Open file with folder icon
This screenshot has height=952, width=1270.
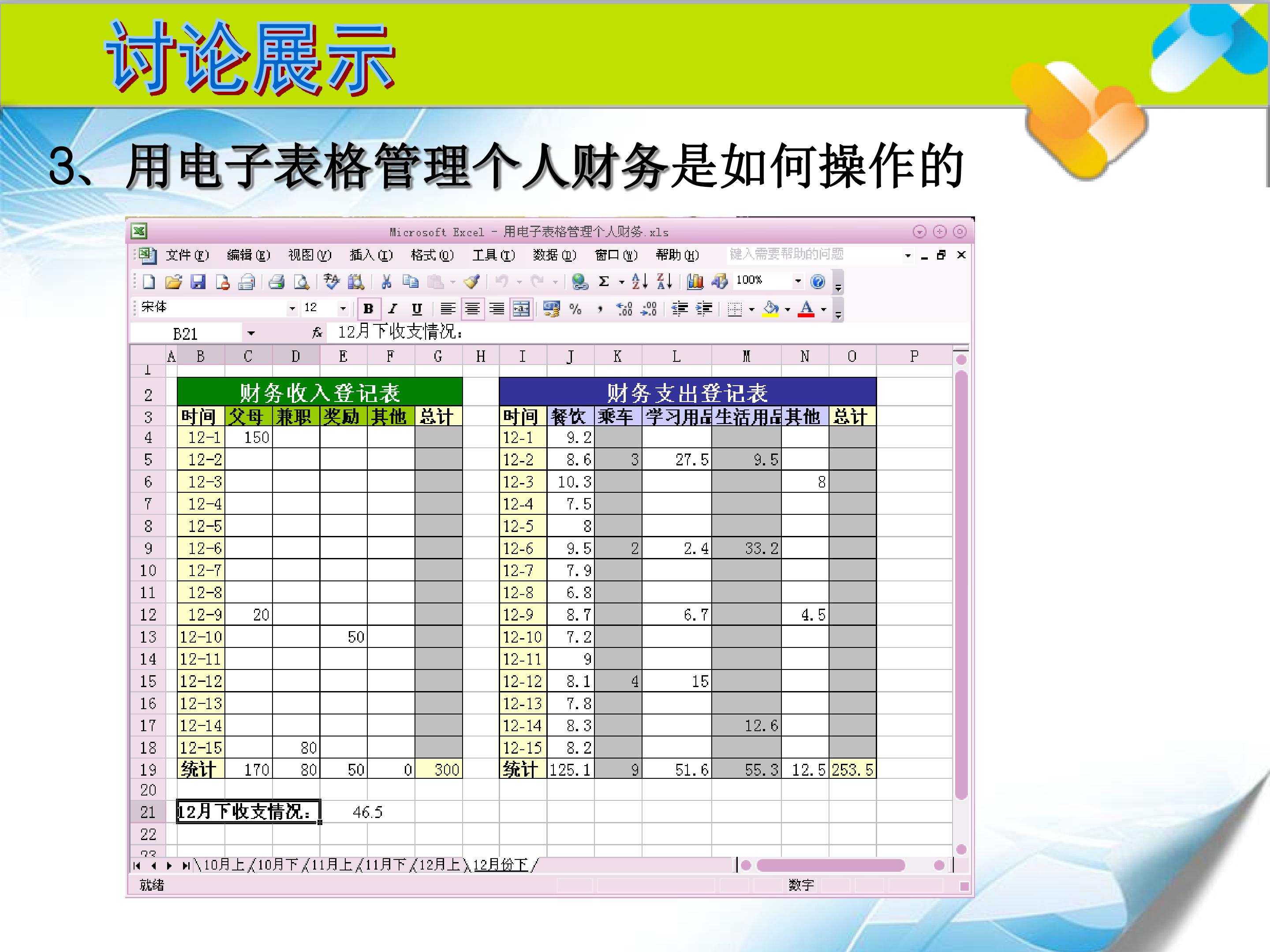tap(173, 281)
